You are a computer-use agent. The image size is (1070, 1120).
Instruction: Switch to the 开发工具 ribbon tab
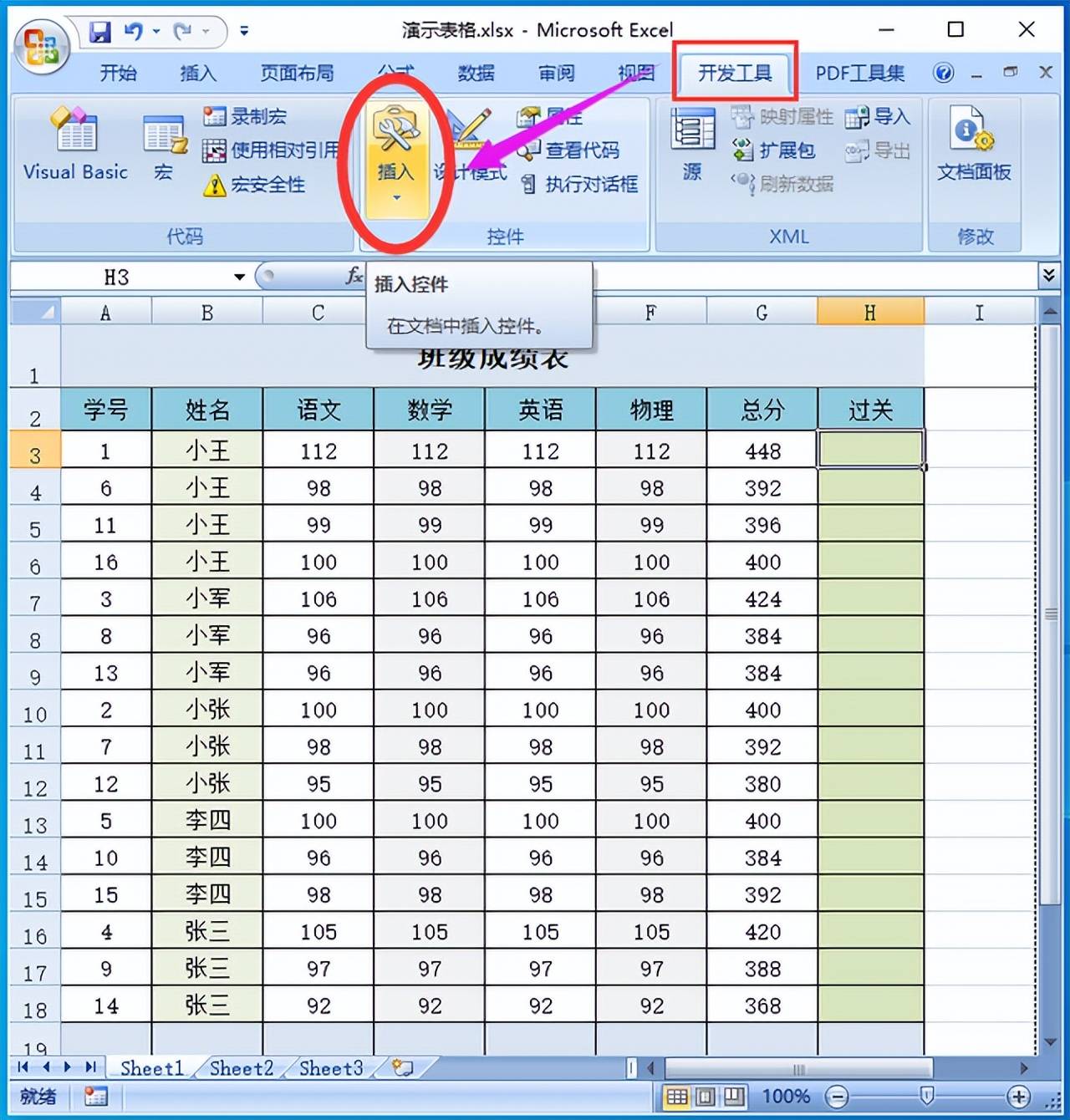(x=735, y=74)
